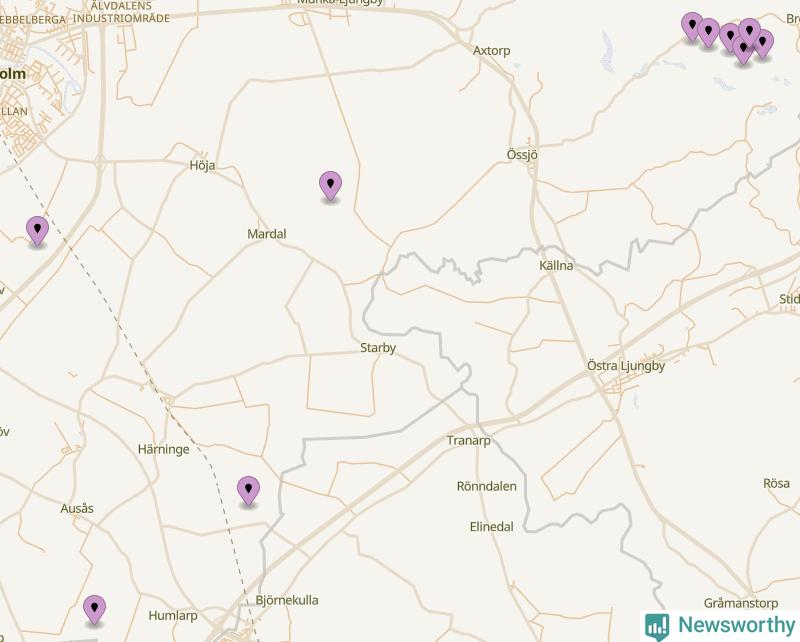The height and width of the screenshot is (642, 800).
Task: Click the Källna place name
Action: (x=556, y=265)
